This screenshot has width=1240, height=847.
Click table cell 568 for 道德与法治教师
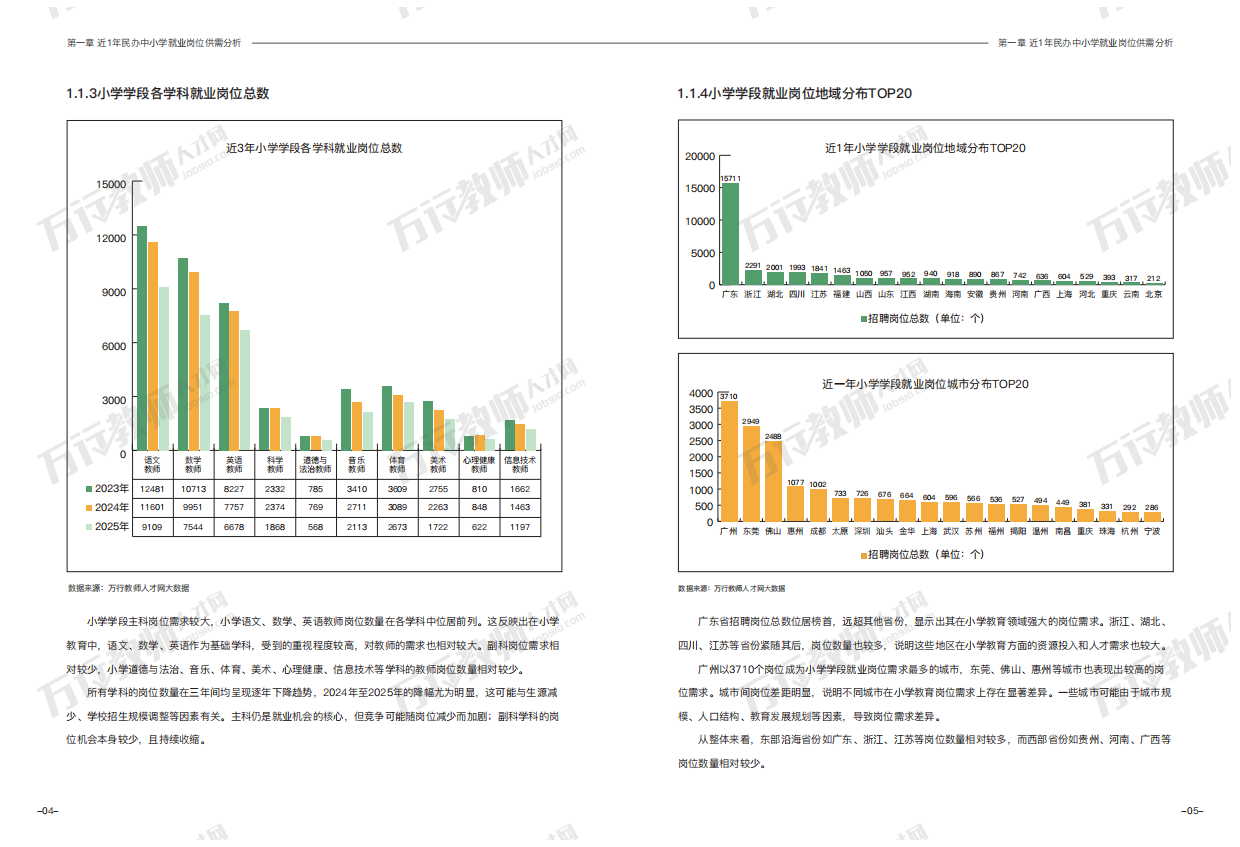(x=316, y=527)
